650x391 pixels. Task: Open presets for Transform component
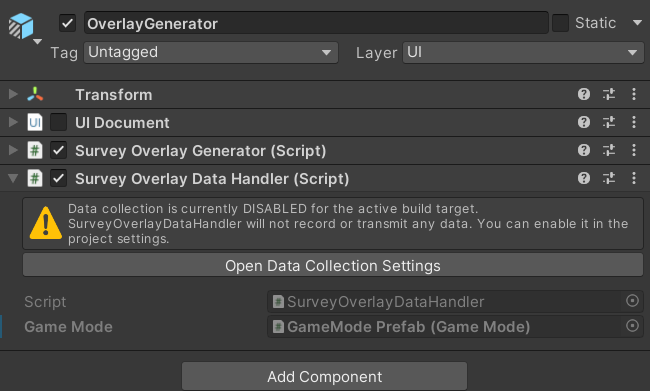tap(609, 95)
